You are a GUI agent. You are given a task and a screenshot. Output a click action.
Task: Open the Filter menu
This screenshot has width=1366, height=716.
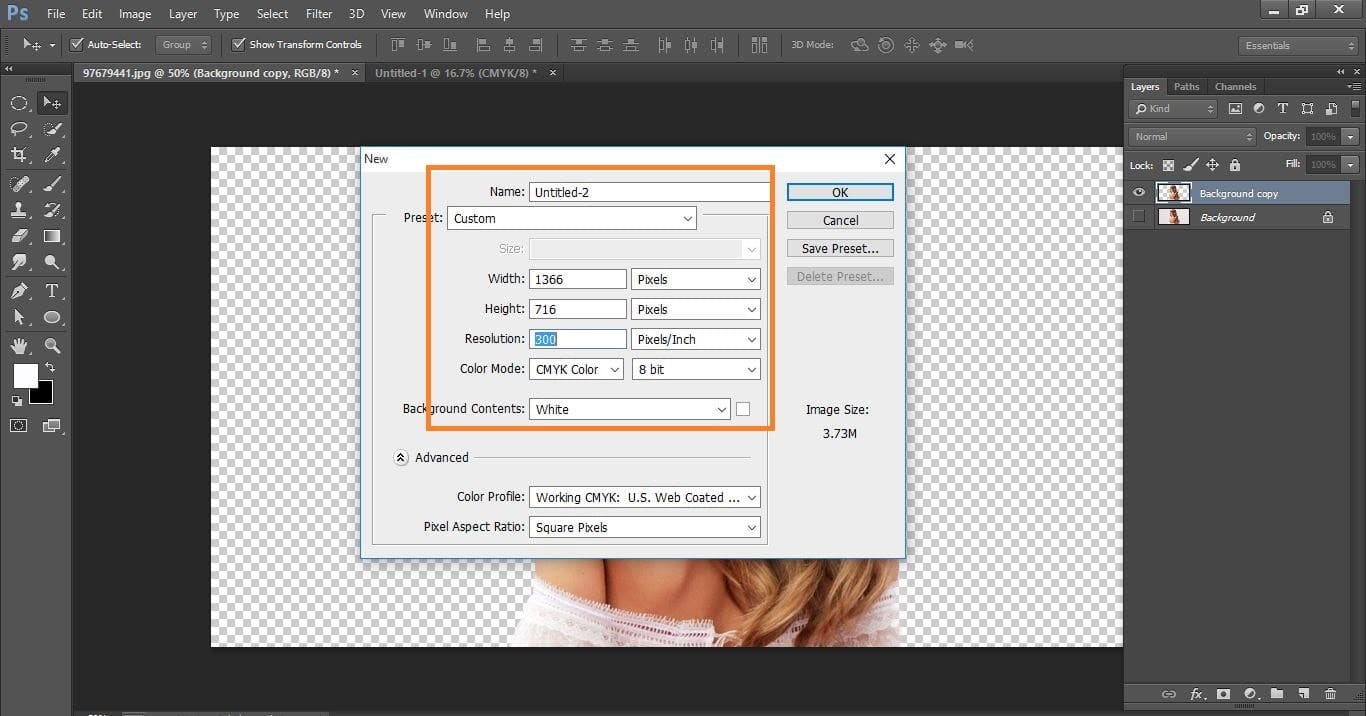(x=318, y=13)
